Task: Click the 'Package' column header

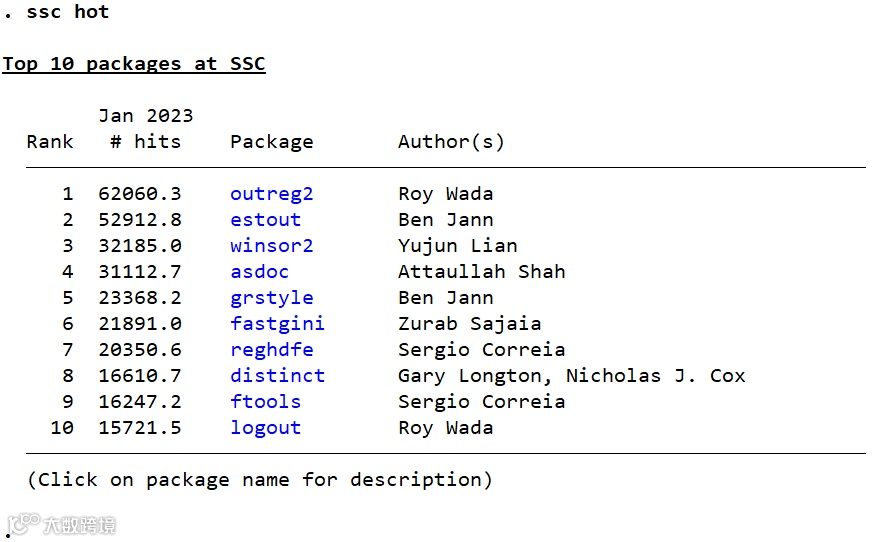Action: pyautogui.click(x=271, y=142)
